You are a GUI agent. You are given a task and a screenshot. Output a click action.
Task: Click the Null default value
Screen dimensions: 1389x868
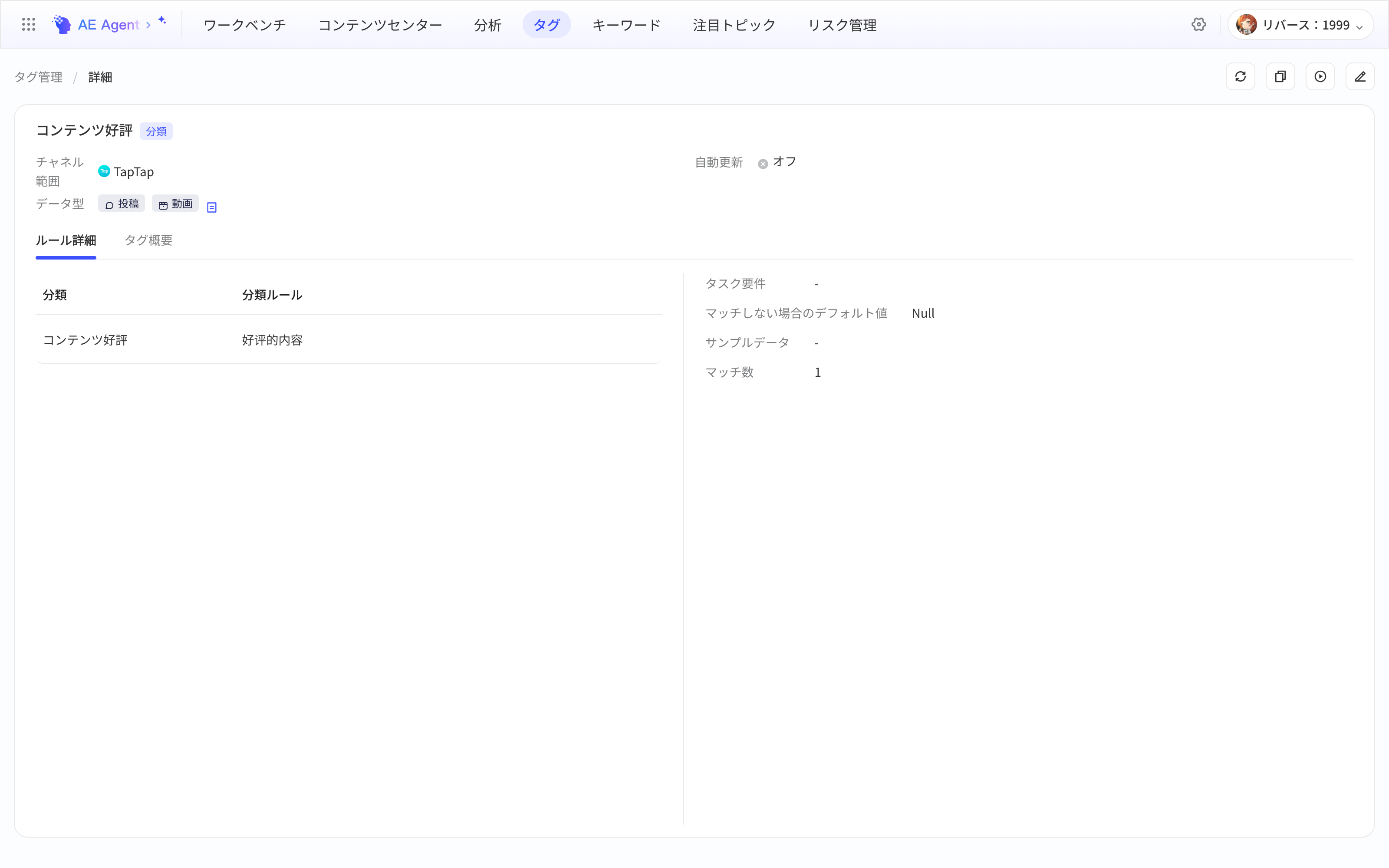click(x=923, y=313)
